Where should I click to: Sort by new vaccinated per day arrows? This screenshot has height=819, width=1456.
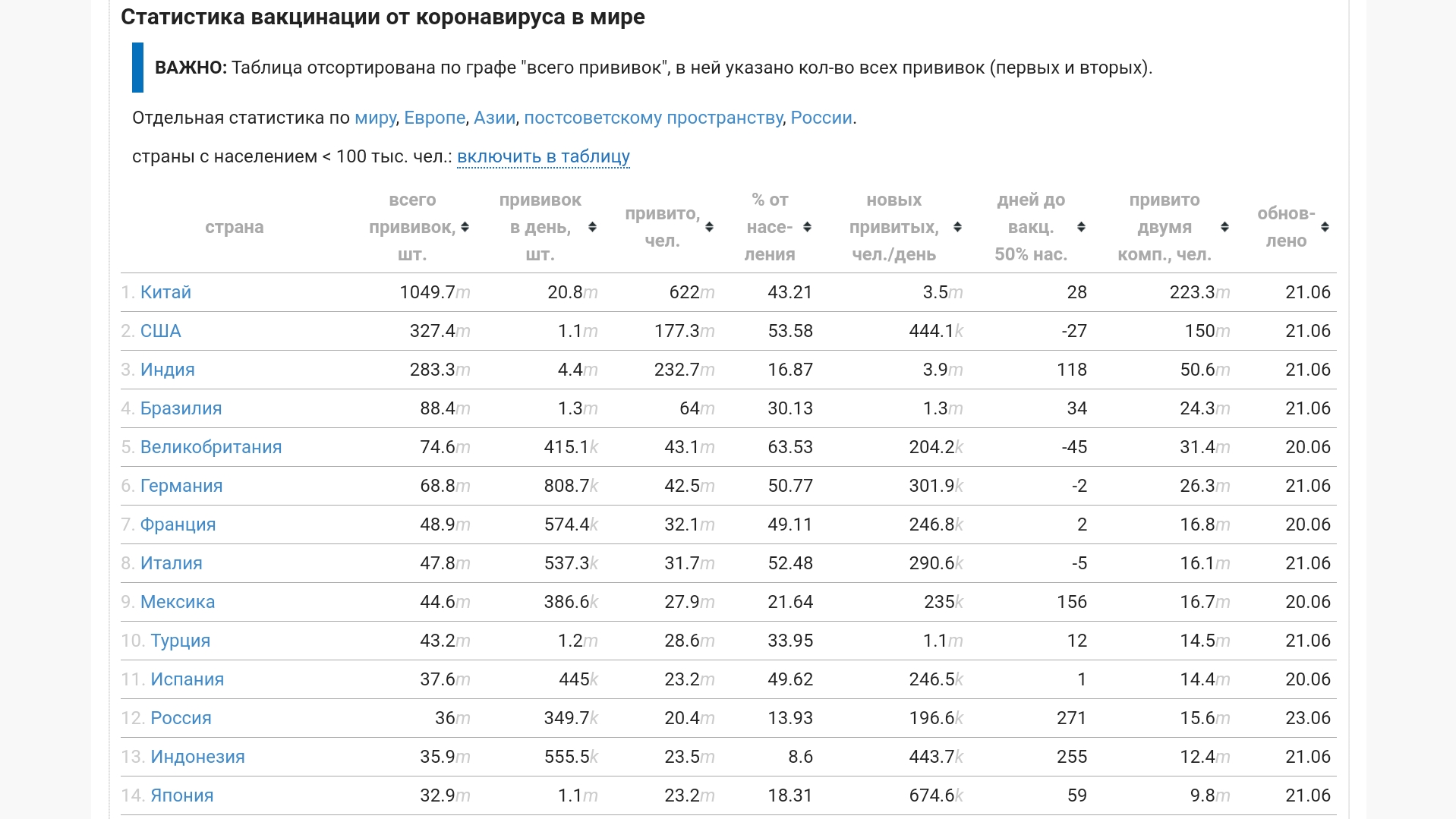click(x=957, y=227)
